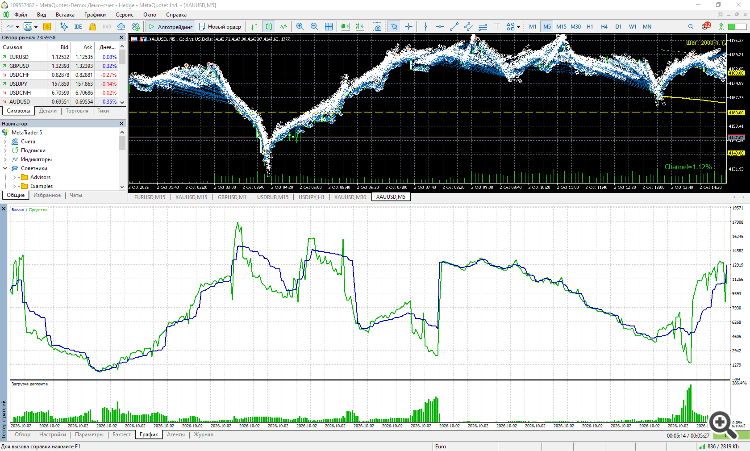Open the Графики menu
This screenshot has height=451, width=750.
click(95, 14)
